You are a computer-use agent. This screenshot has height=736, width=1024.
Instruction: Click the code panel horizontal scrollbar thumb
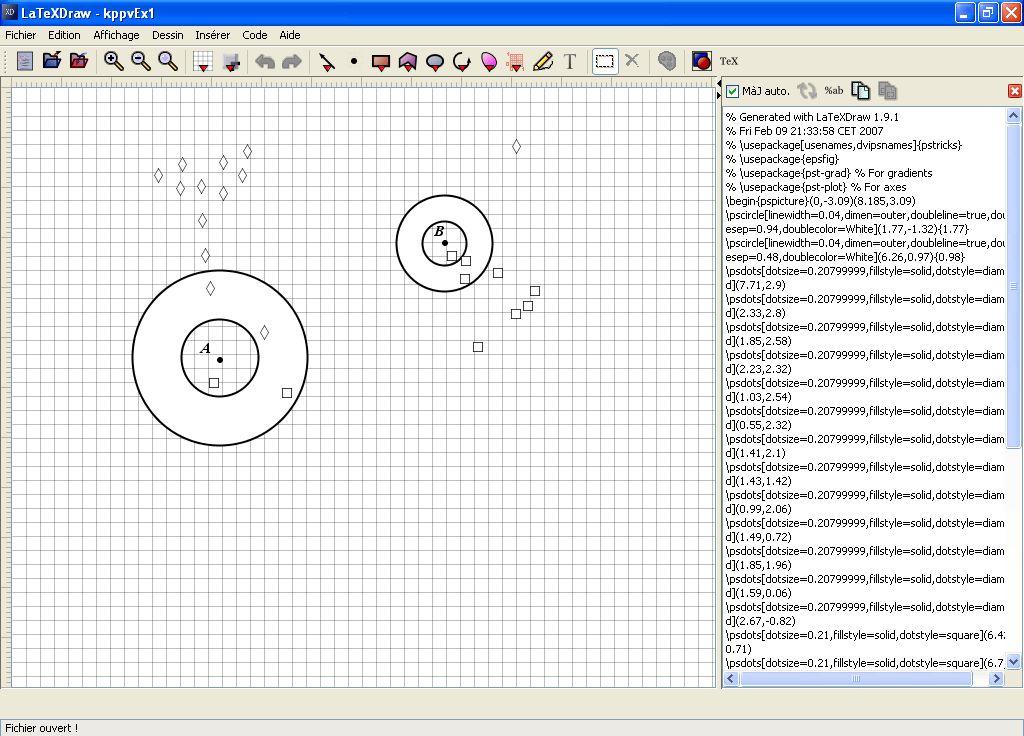tap(856, 679)
